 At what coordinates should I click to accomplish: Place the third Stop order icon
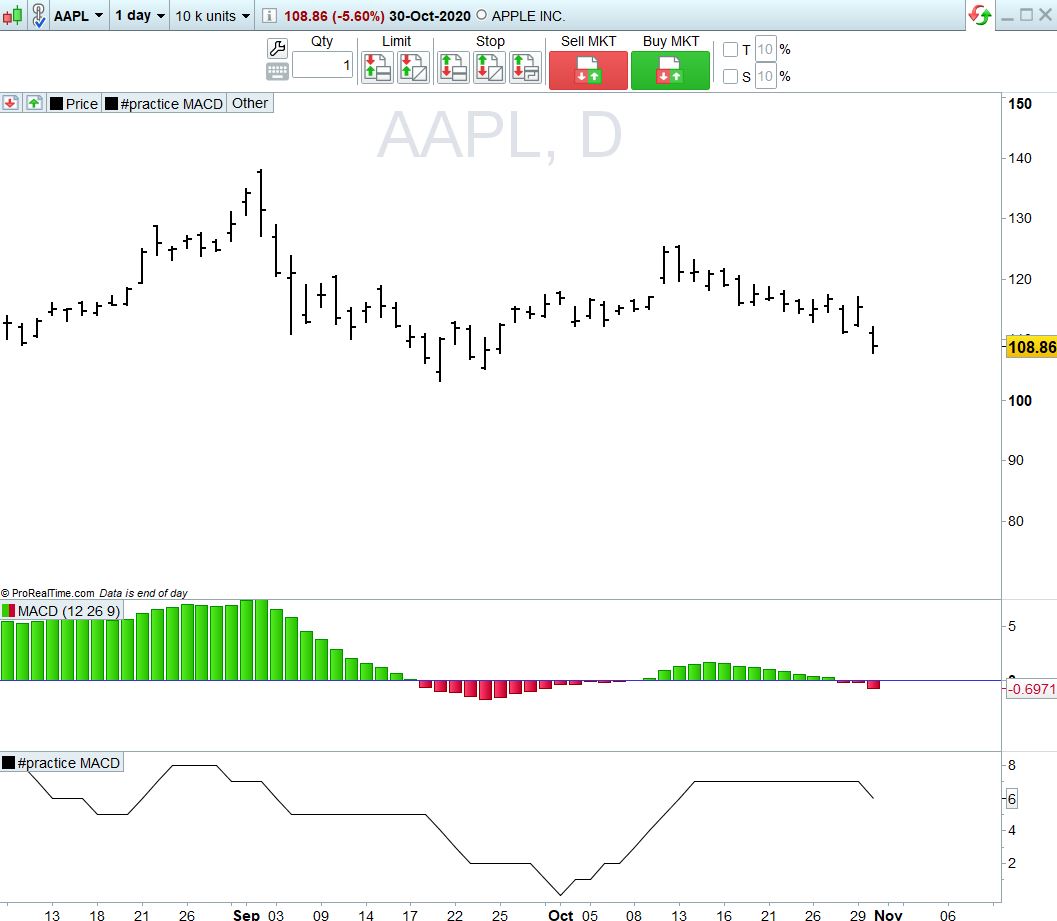(x=526, y=68)
